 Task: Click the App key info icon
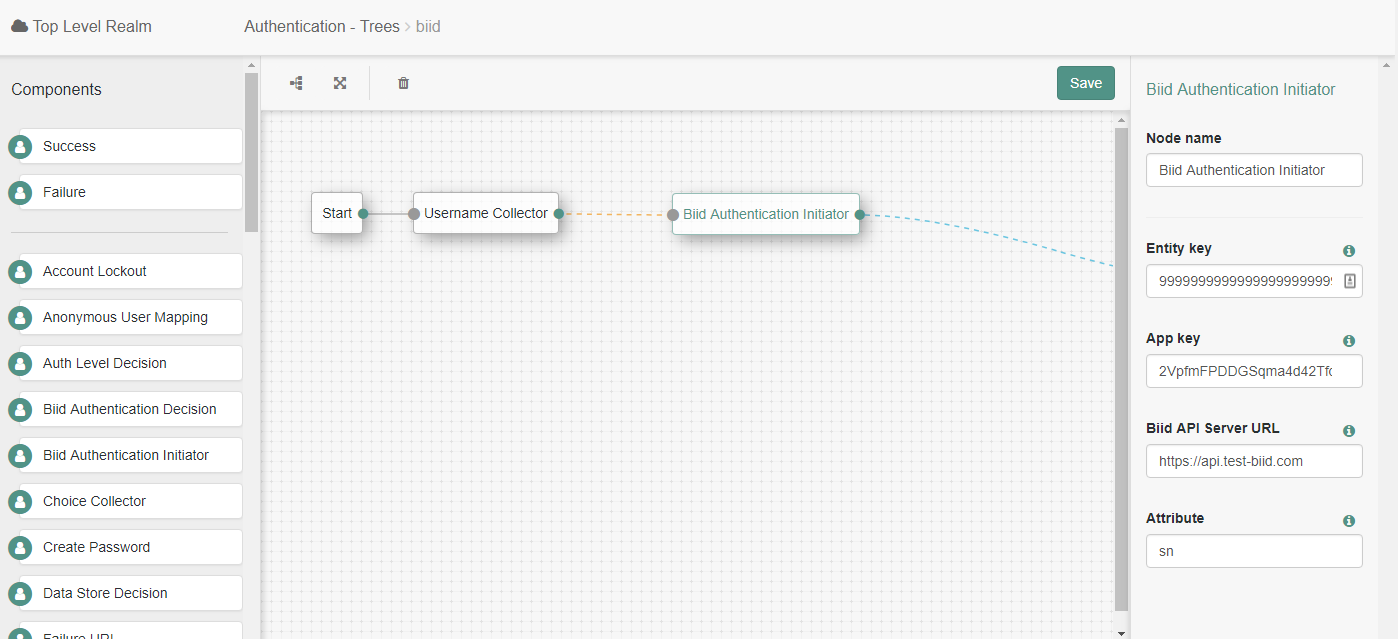point(1349,341)
